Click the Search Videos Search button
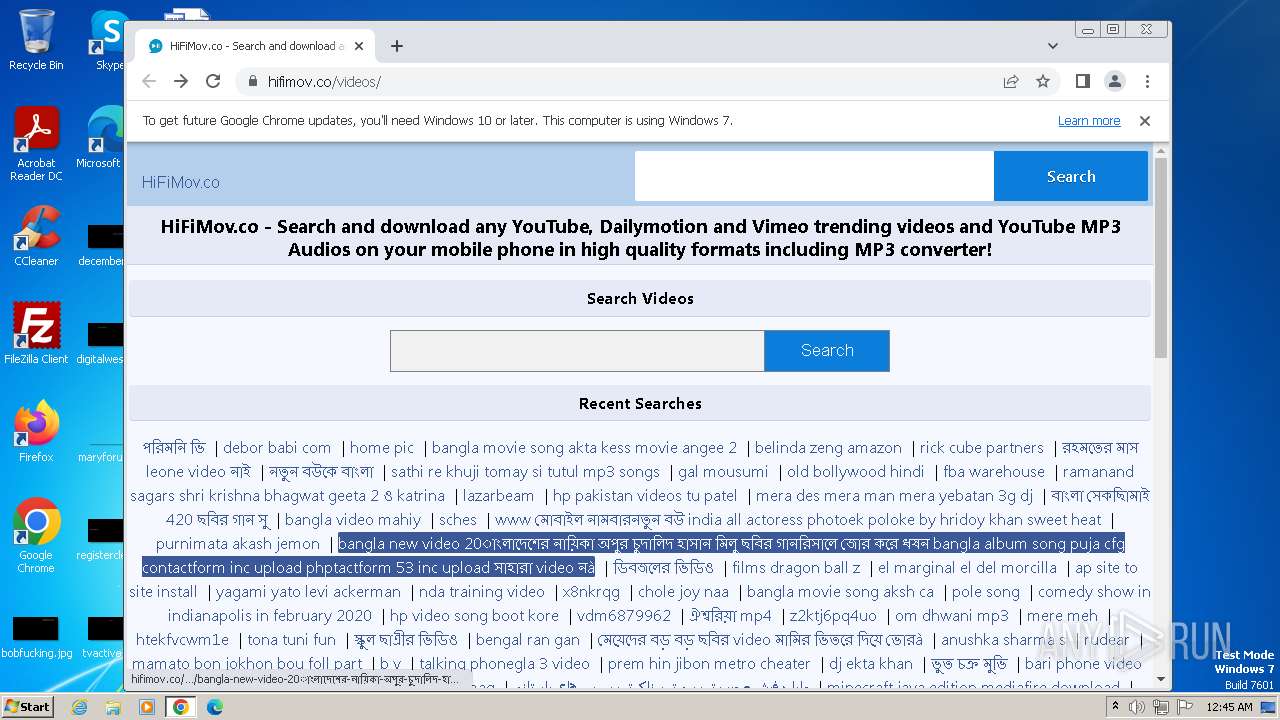Screen dimensions: 1280x720 (x=827, y=351)
